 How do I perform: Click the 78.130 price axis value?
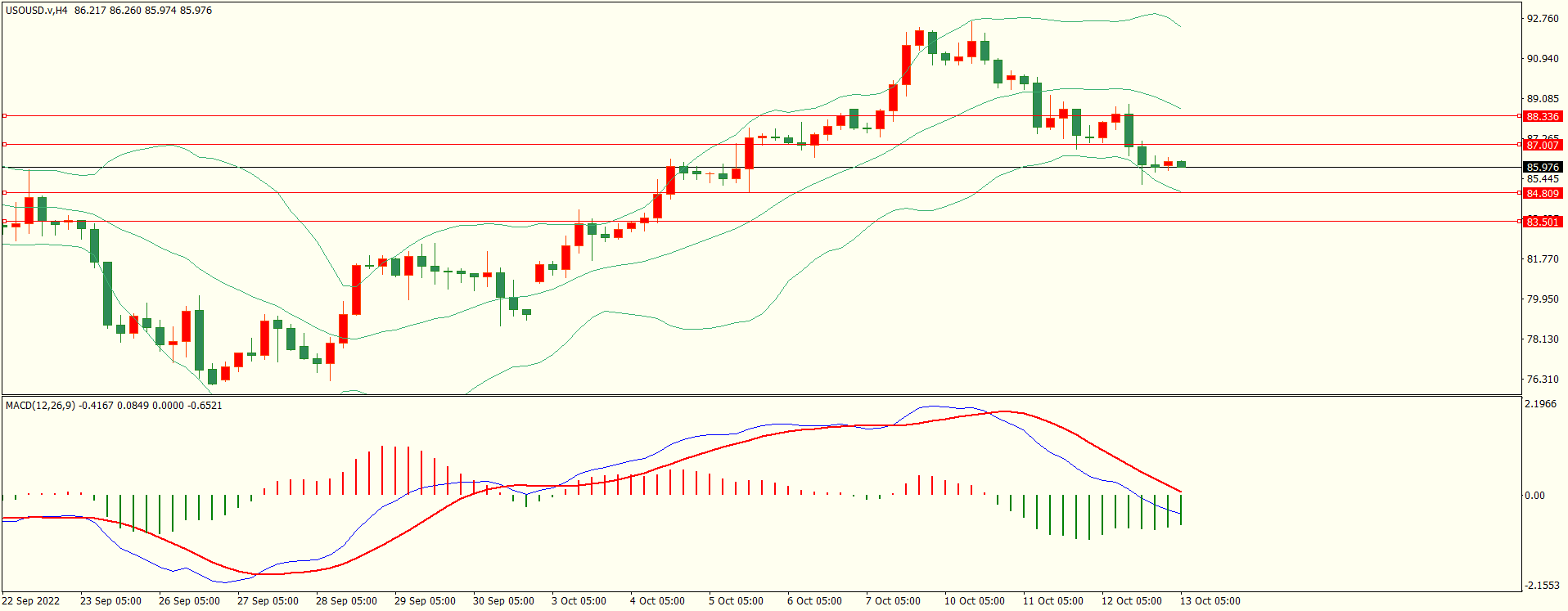tap(1543, 339)
